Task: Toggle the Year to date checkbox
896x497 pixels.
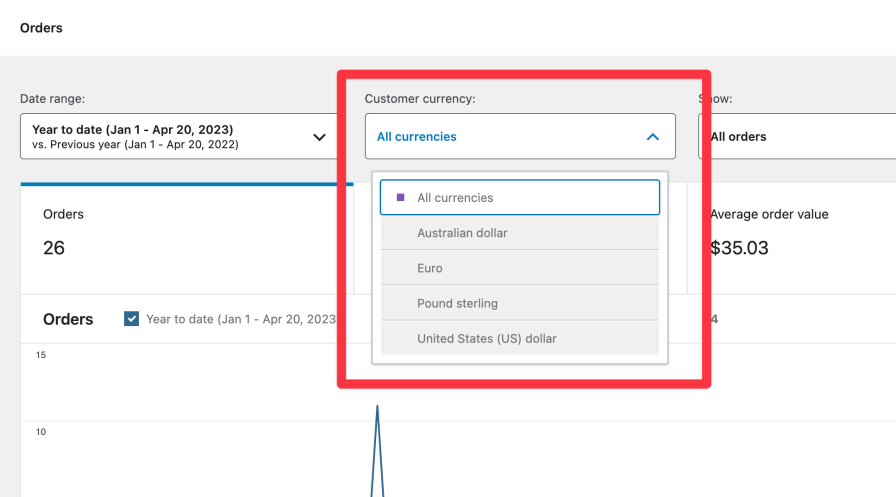Action: [x=131, y=319]
